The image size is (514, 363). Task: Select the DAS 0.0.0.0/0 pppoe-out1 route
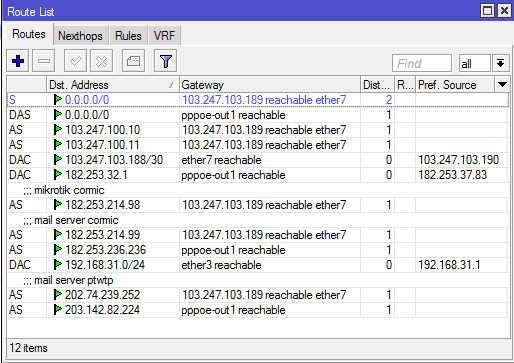coord(258,115)
